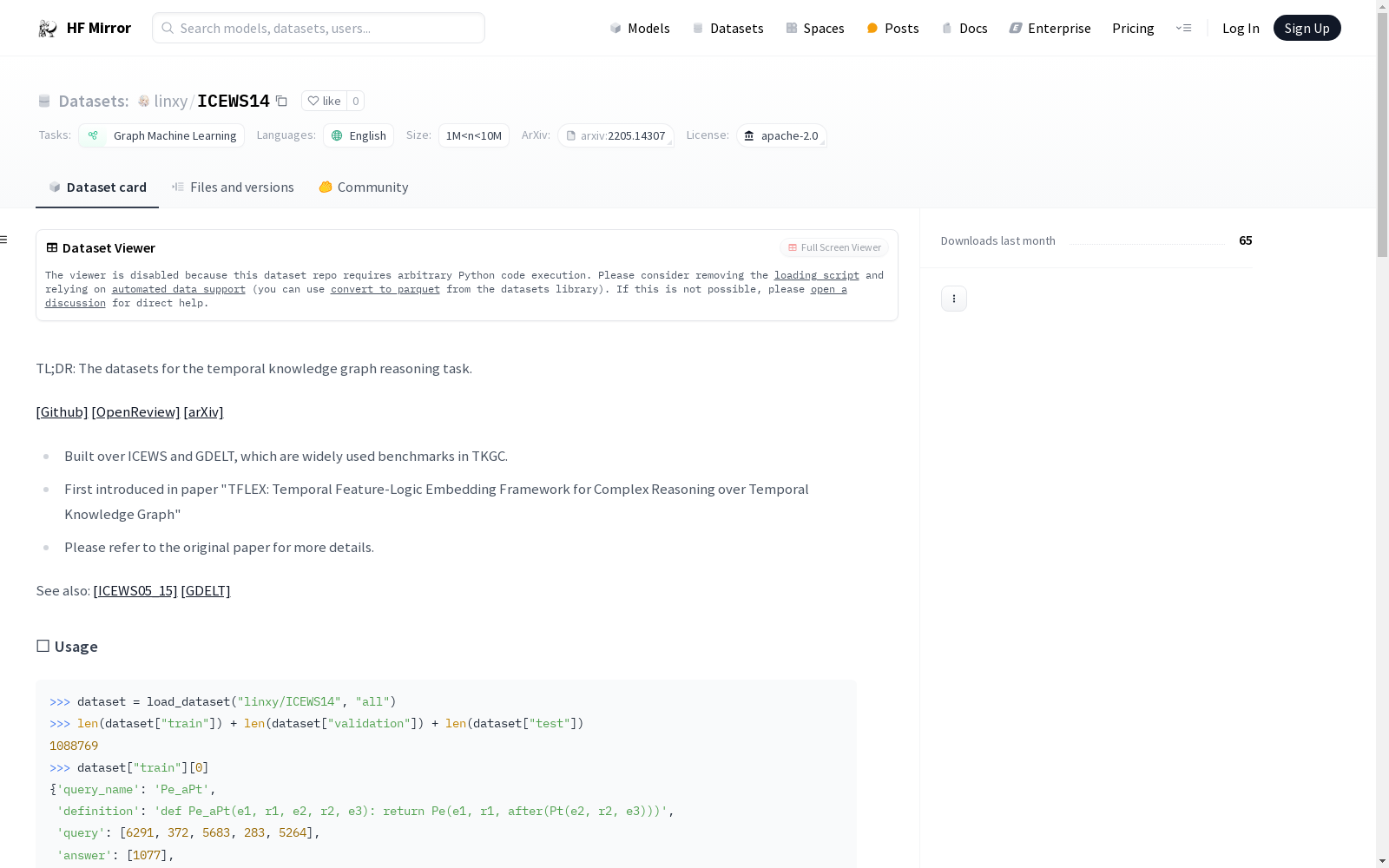This screenshot has height=868, width=1389.
Task: Open the [ICEWS05_15] link
Action: click(x=135, y=590)
